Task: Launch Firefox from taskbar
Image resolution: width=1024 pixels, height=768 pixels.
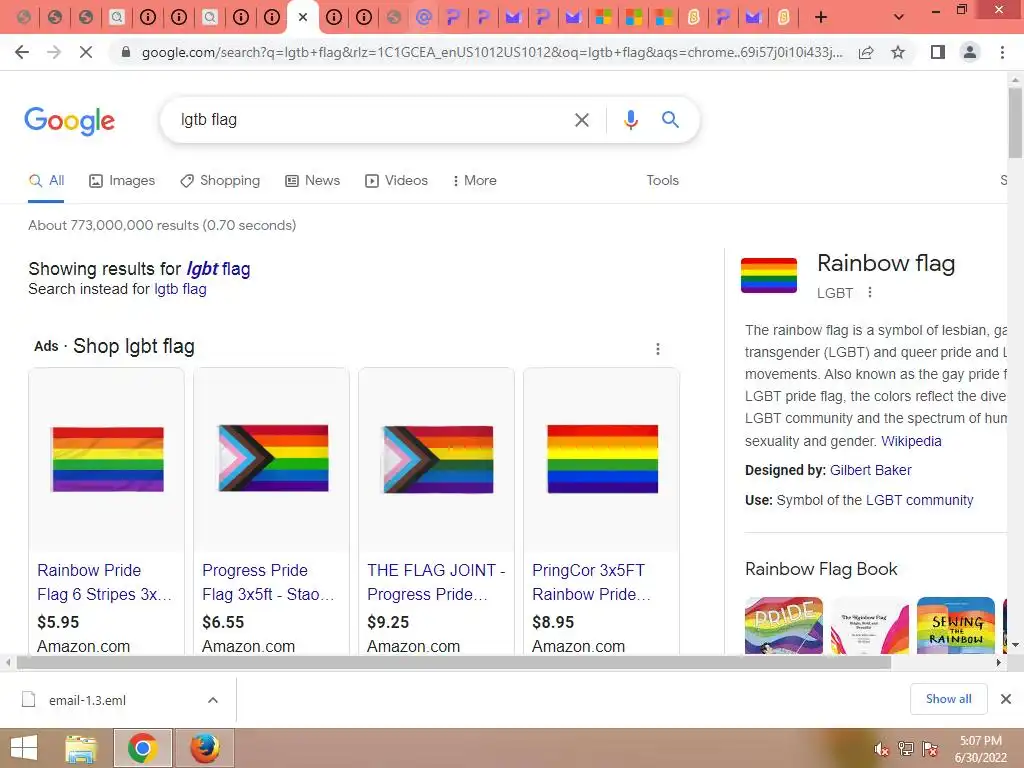Action: 204,748
